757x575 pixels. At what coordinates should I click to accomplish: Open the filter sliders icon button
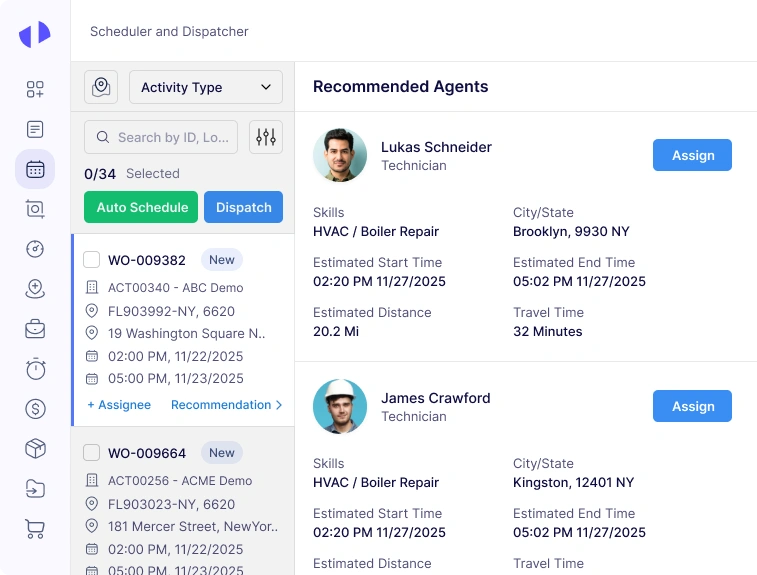tap(266, 137)
